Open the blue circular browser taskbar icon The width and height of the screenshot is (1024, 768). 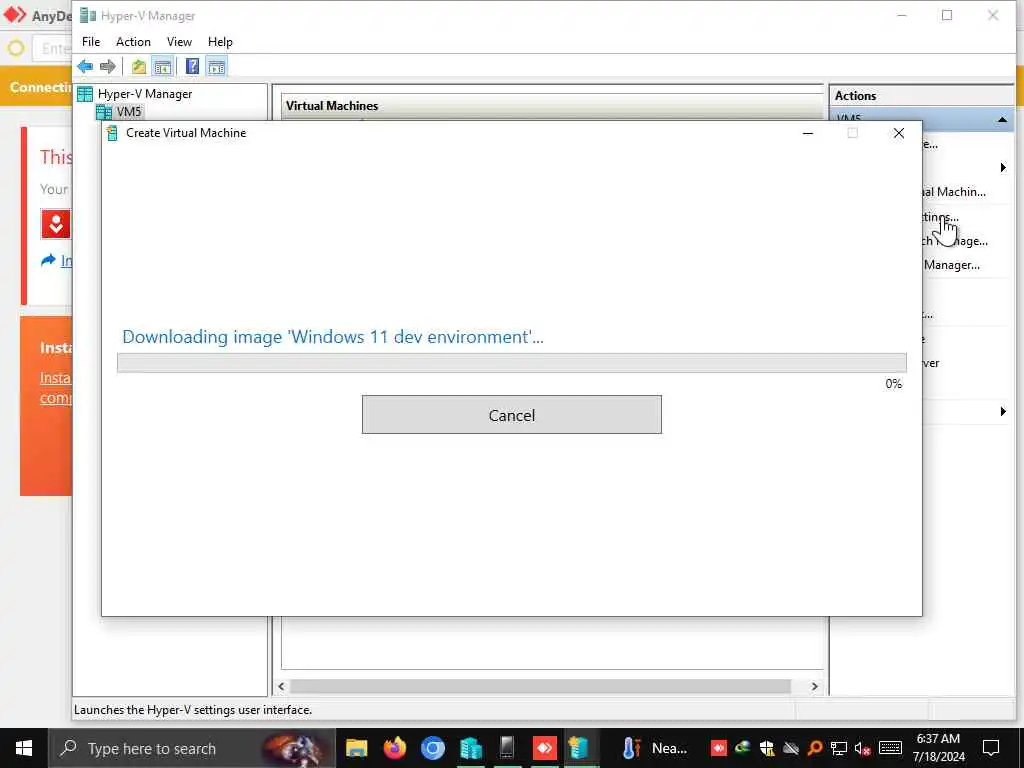pyautogui.click(x=432, y=748)
